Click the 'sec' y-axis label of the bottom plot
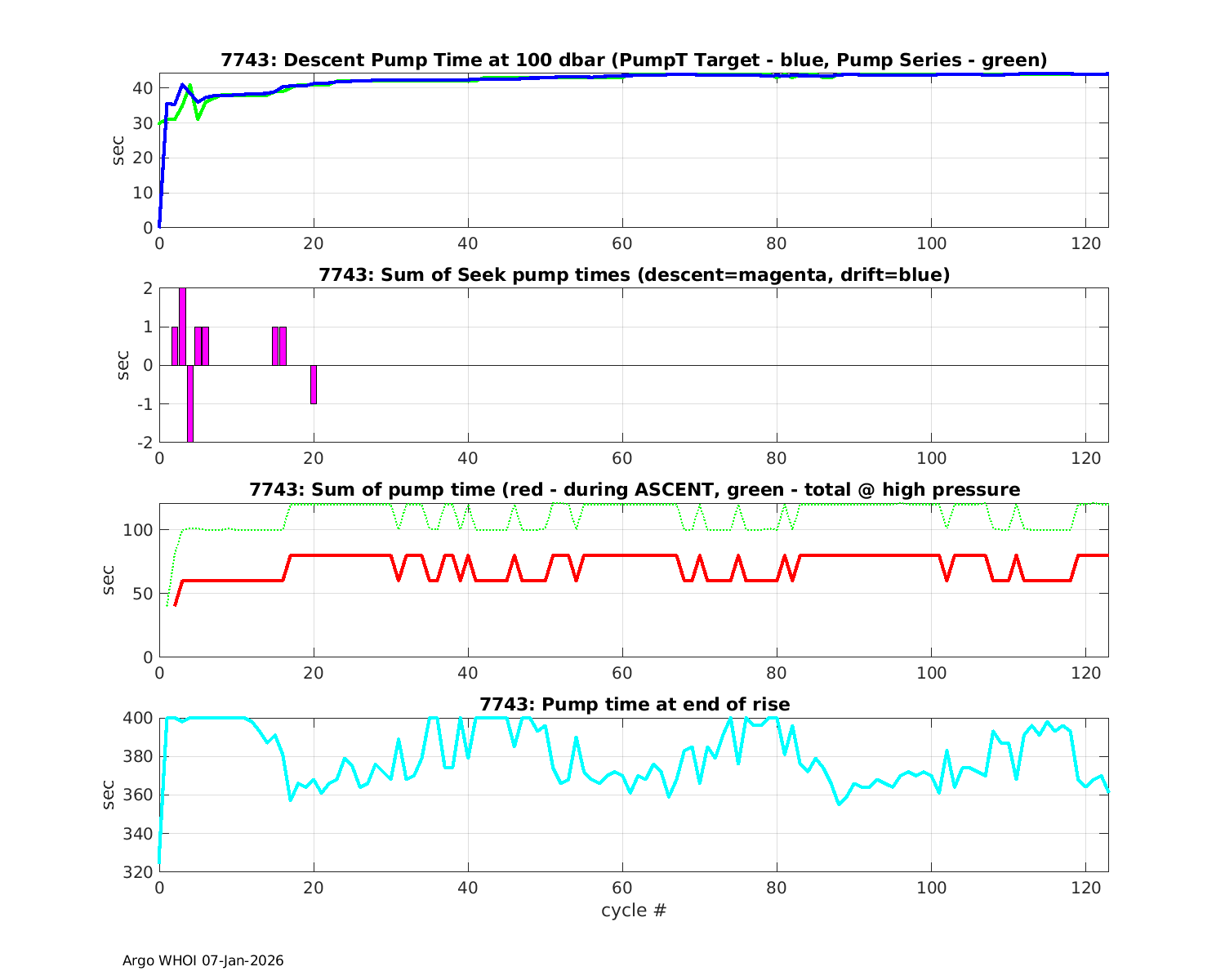The width and height of the screenshot is (1225, 980). [x=109, y=795]
